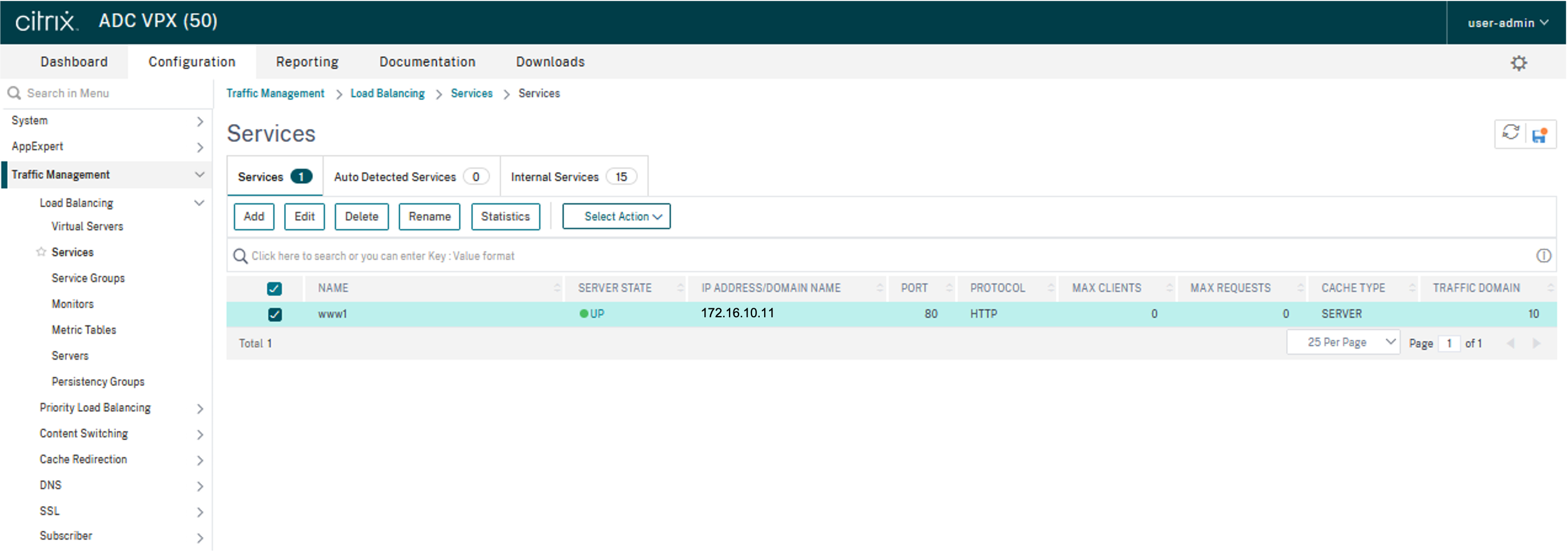1568x553 pixels.
Task: Click the star icon beside Services
Action: [x=41, y=252]
